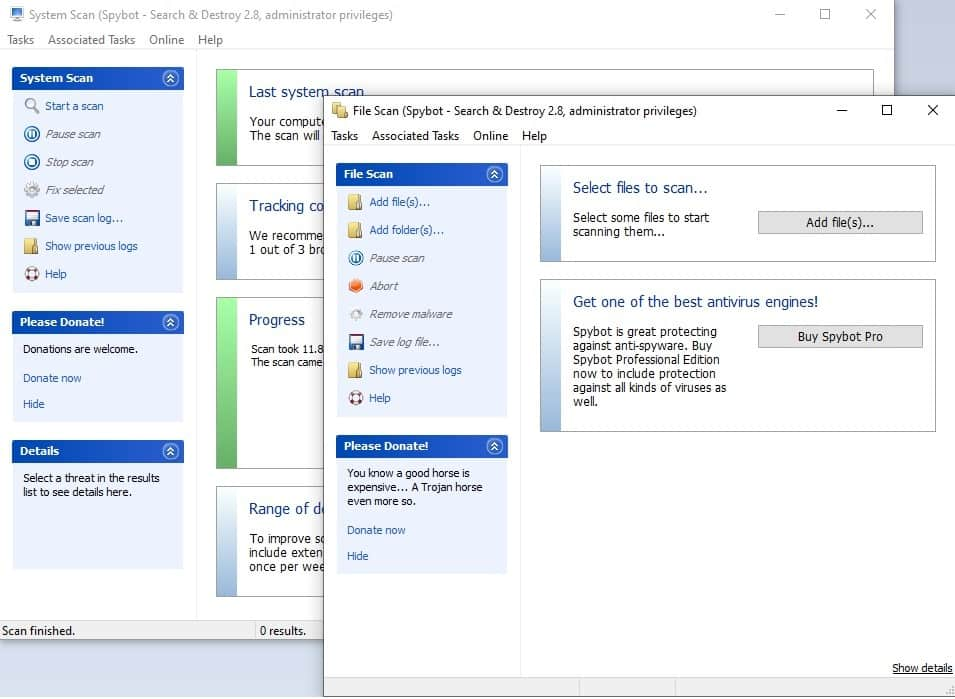This screenshot has height=699, width=955.
Task: Click the Remove malware gear icon
Action: tap(356, 314)
